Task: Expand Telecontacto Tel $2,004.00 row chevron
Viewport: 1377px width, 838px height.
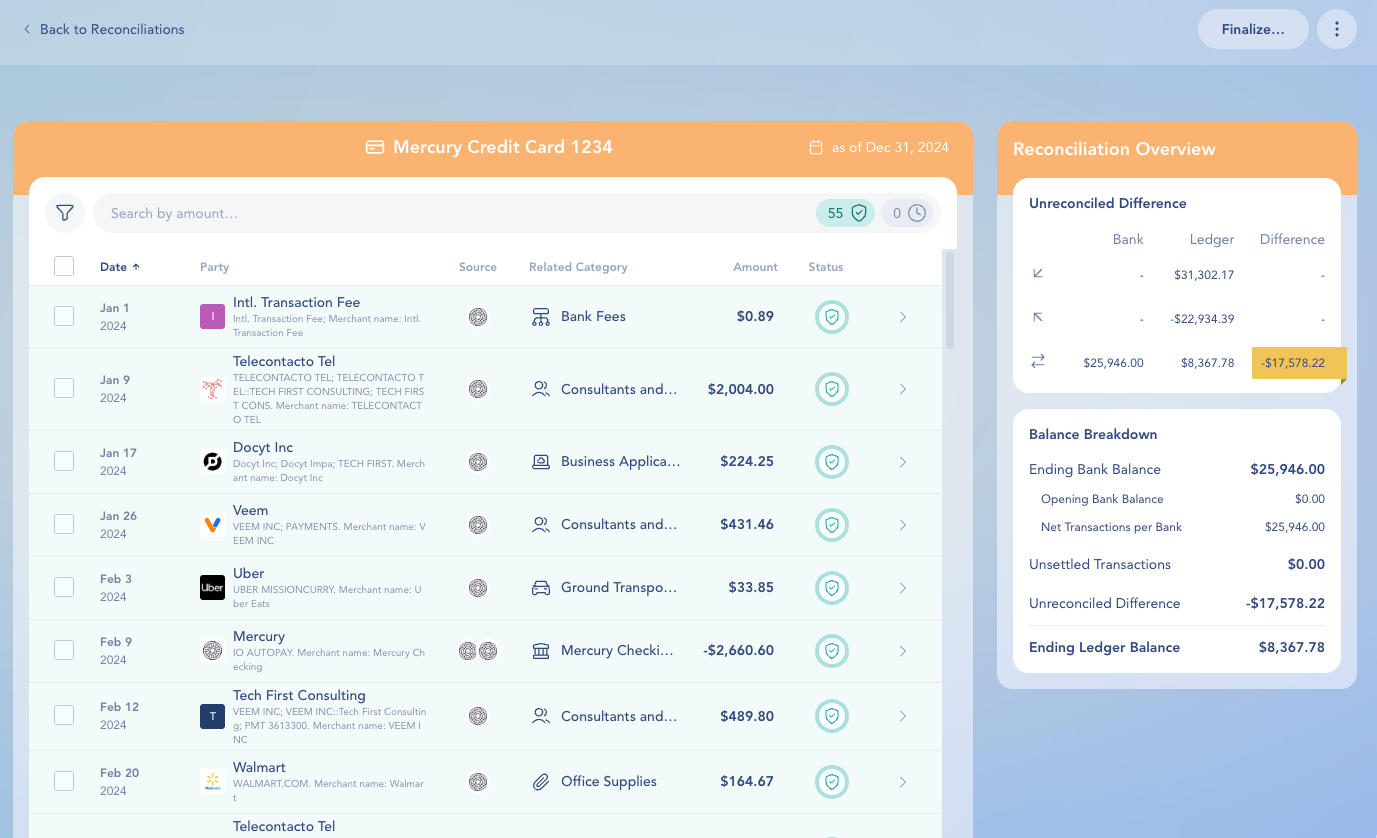Action: click(903, 389)
